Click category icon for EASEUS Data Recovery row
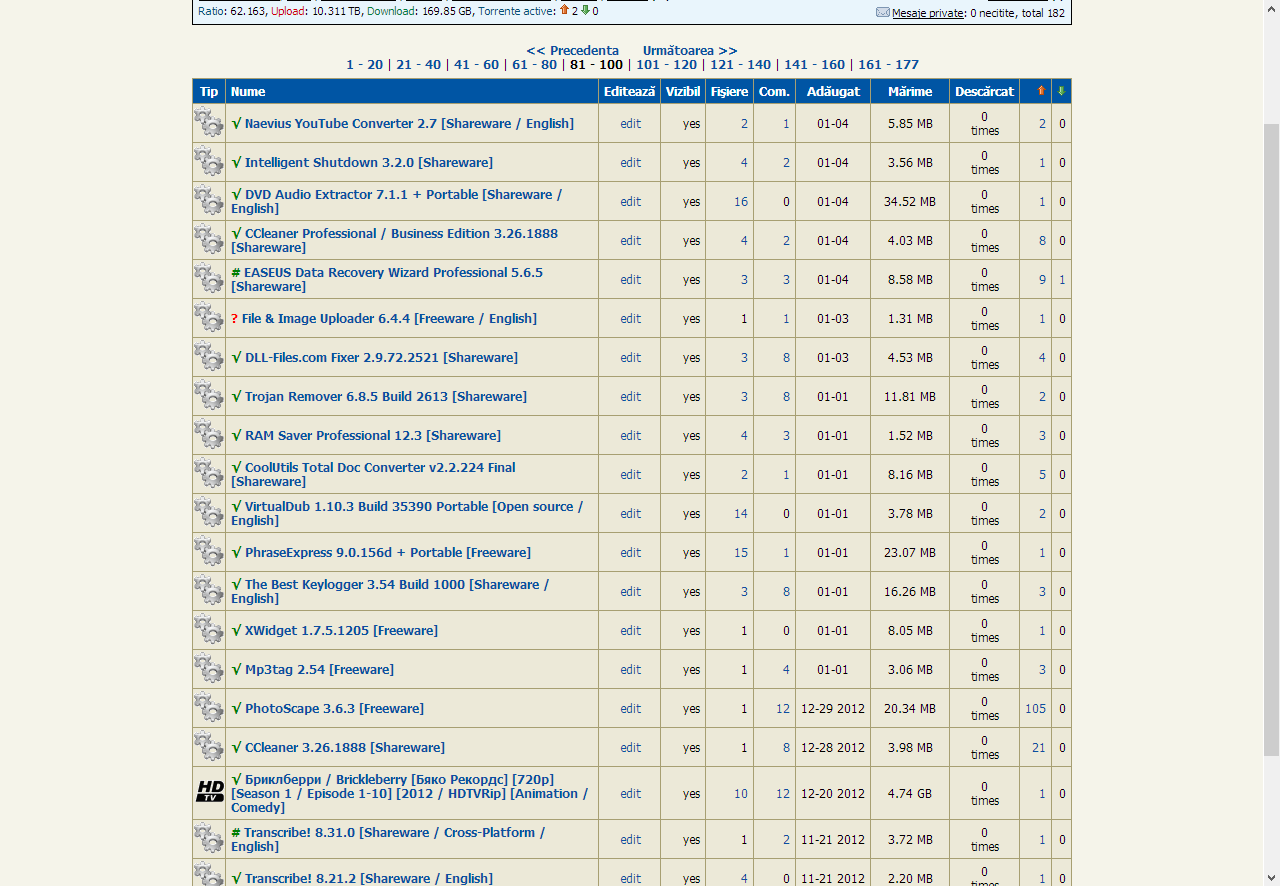 tap(209, 279)
